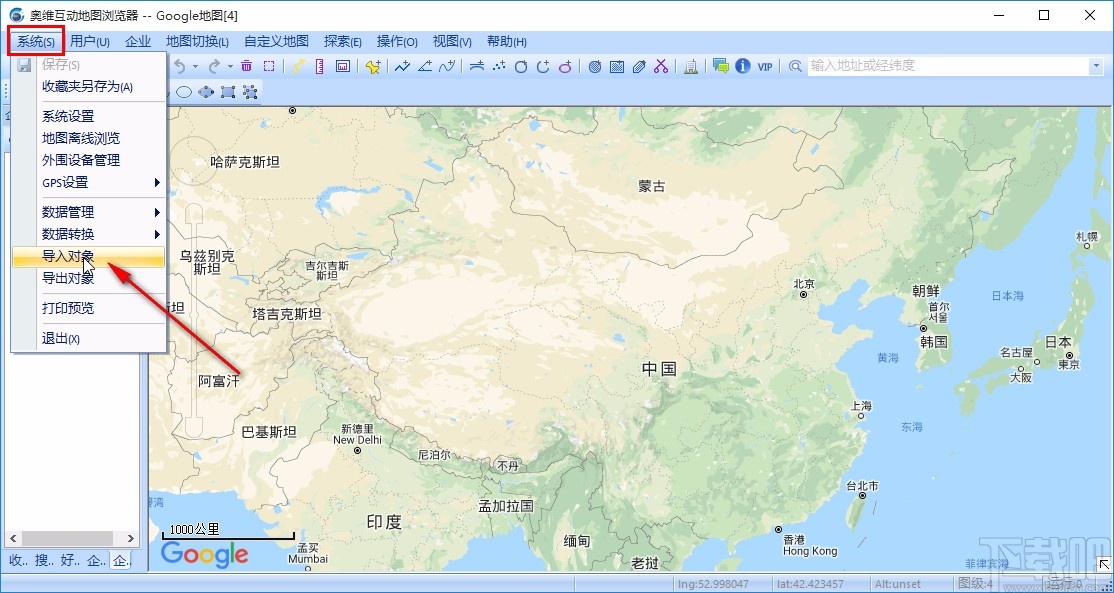The width and height of the screenshot is (1114, 593).
Task: Open the 企业 menu
Action: [x=138, y=41]
